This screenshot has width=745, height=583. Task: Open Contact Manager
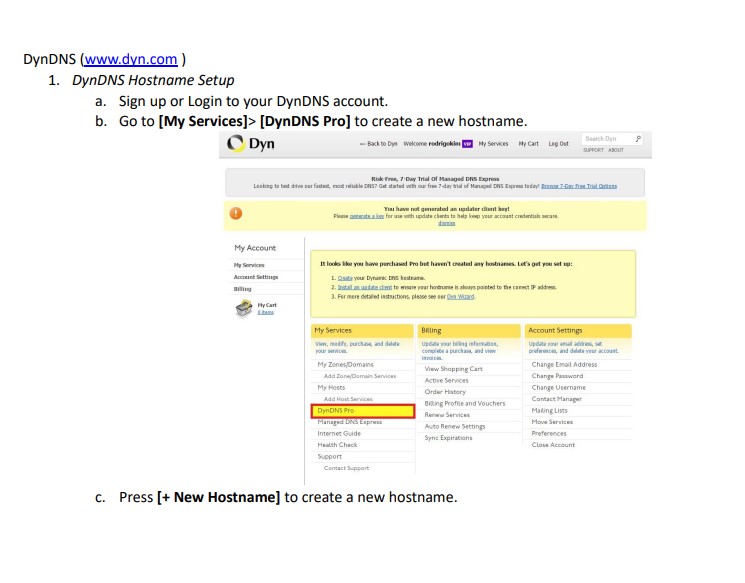(x=556, y=399)
